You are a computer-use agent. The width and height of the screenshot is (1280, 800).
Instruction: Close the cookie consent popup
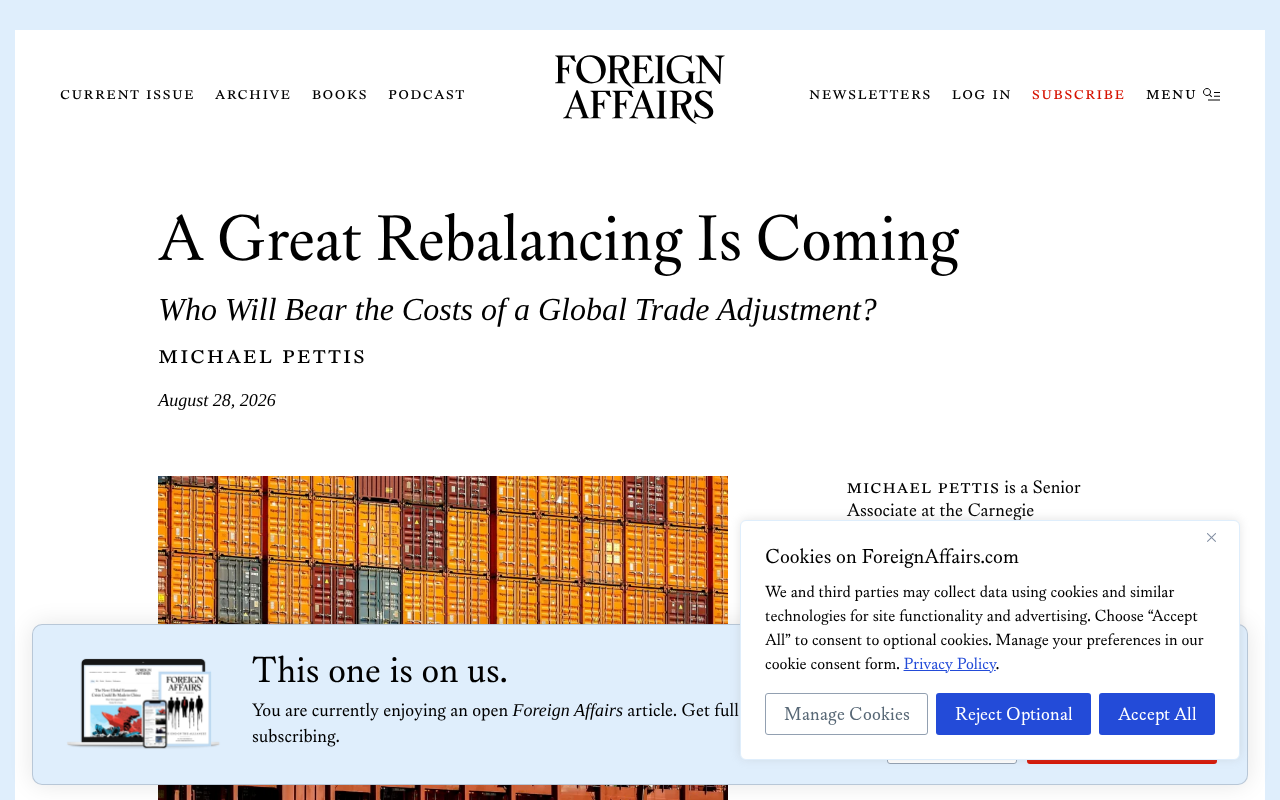(1211, 538)
